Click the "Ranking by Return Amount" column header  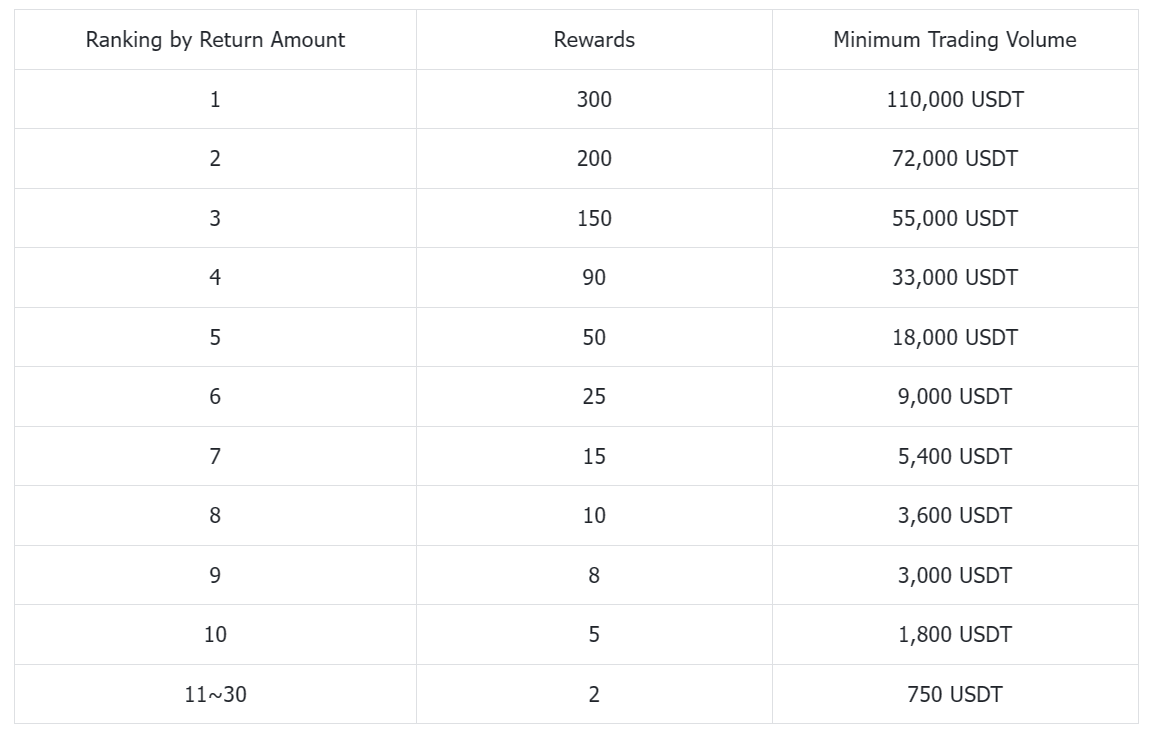[215, 40]
